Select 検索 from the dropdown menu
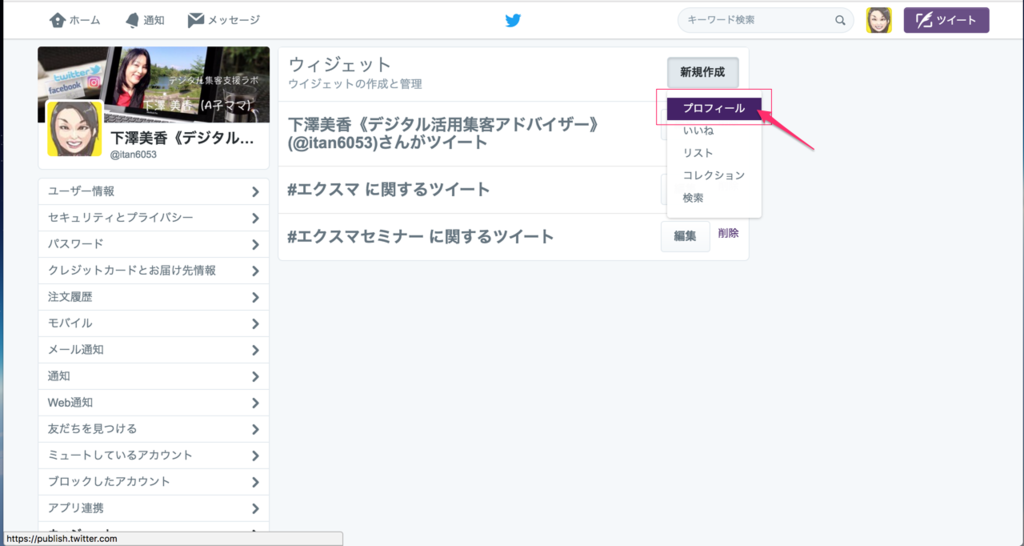 714,197
